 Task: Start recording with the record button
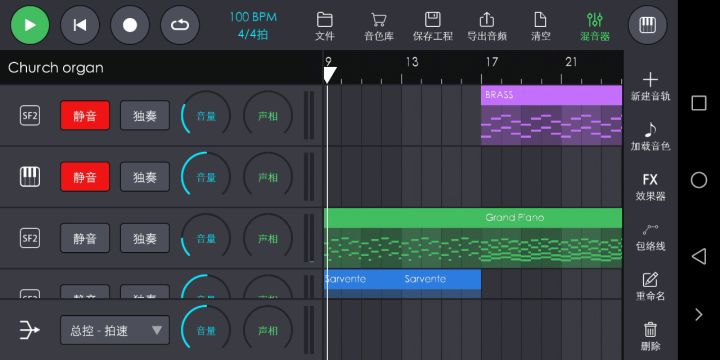(x=130, y=25)
